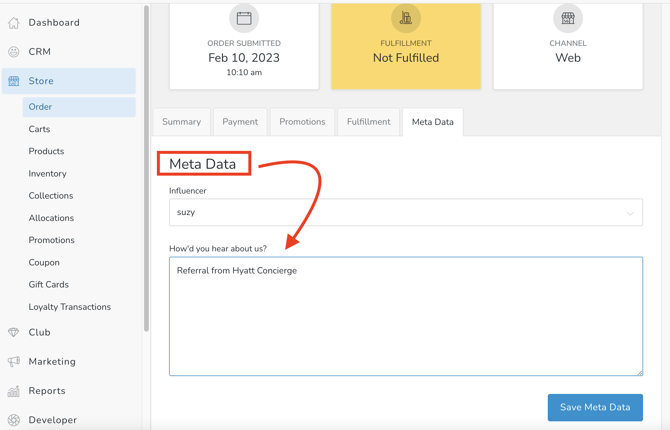
Task: Select the Promotions tab
Action: coord(302,122)
